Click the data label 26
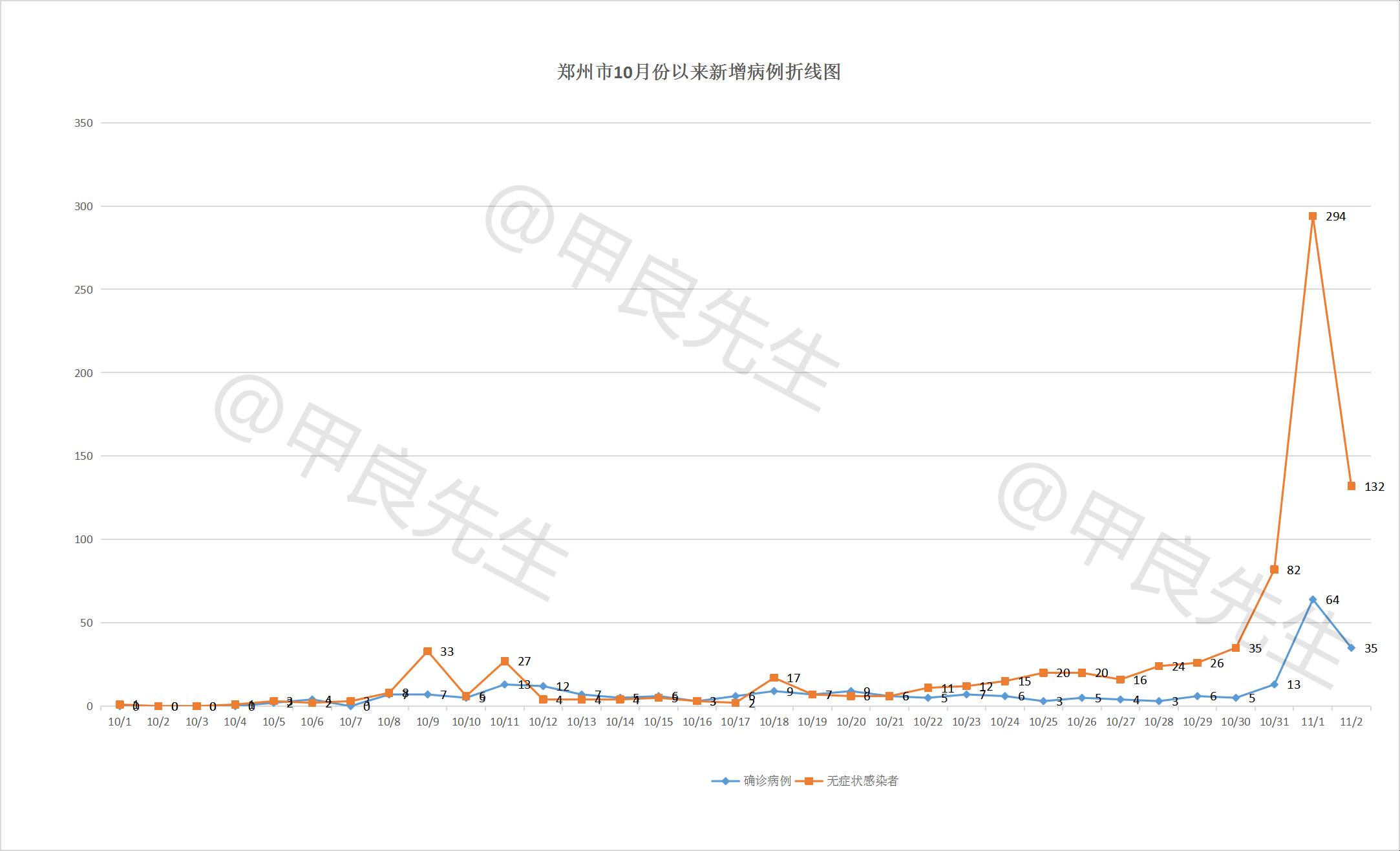 click(x=1217, y=663)
